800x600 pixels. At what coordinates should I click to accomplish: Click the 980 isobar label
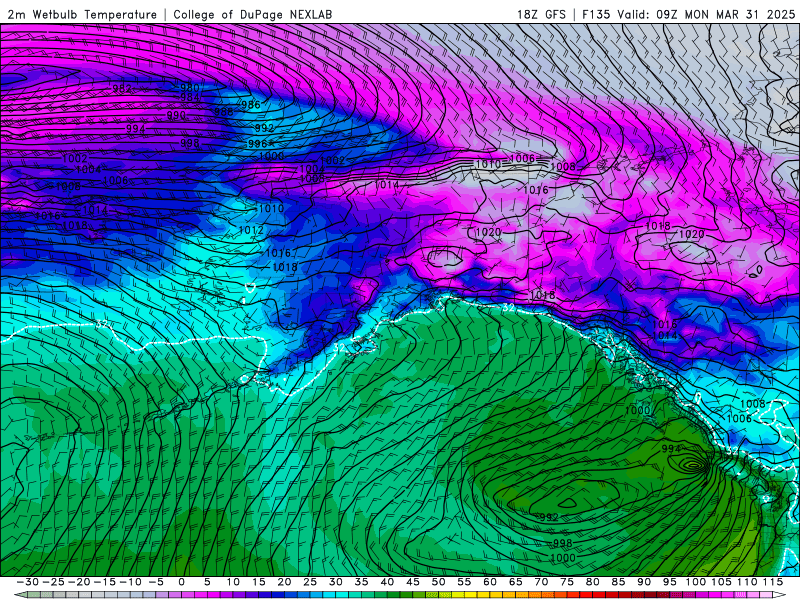[x=189, y=87]
